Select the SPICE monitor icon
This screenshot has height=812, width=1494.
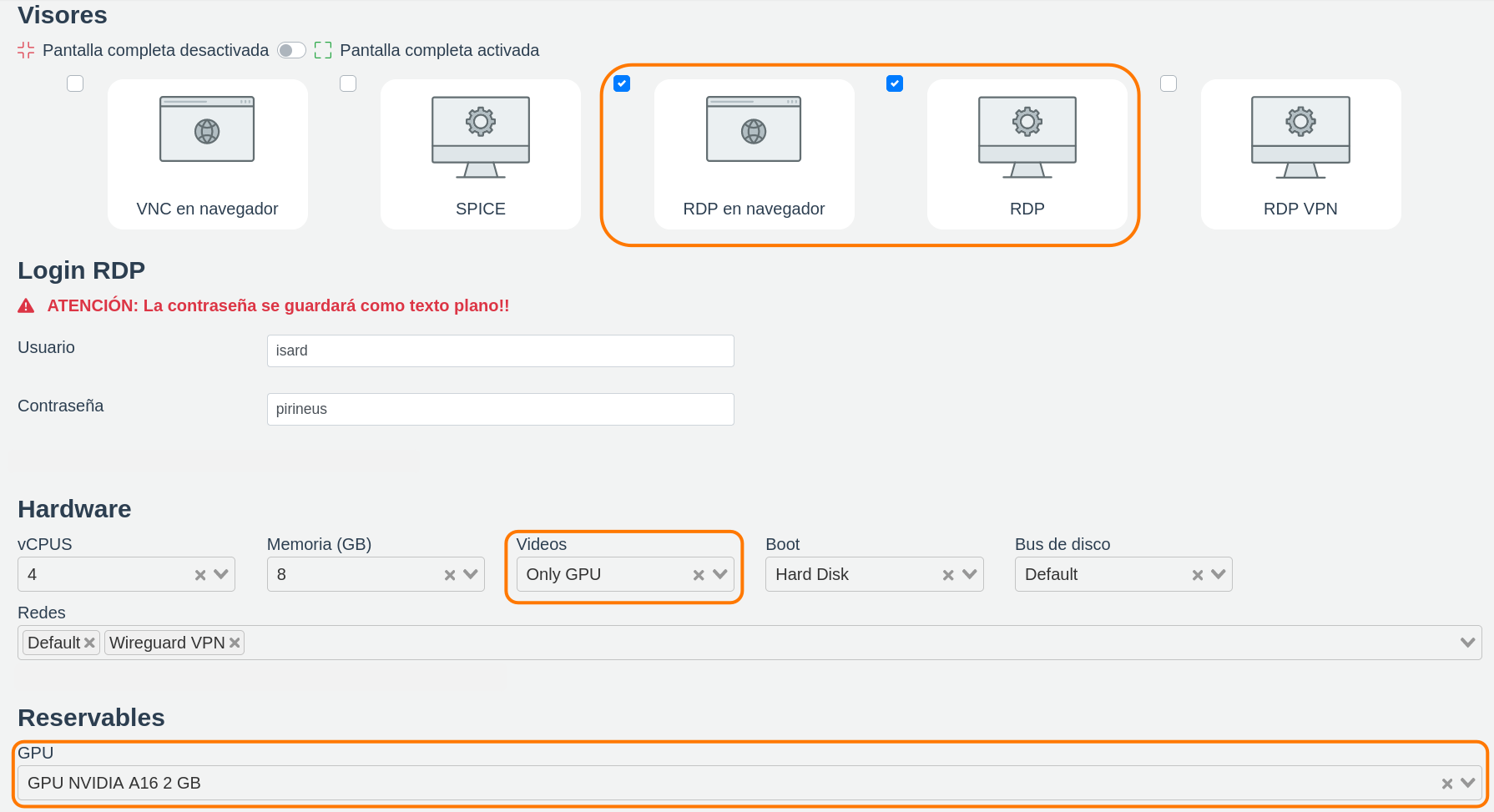(x=480, y=136)
